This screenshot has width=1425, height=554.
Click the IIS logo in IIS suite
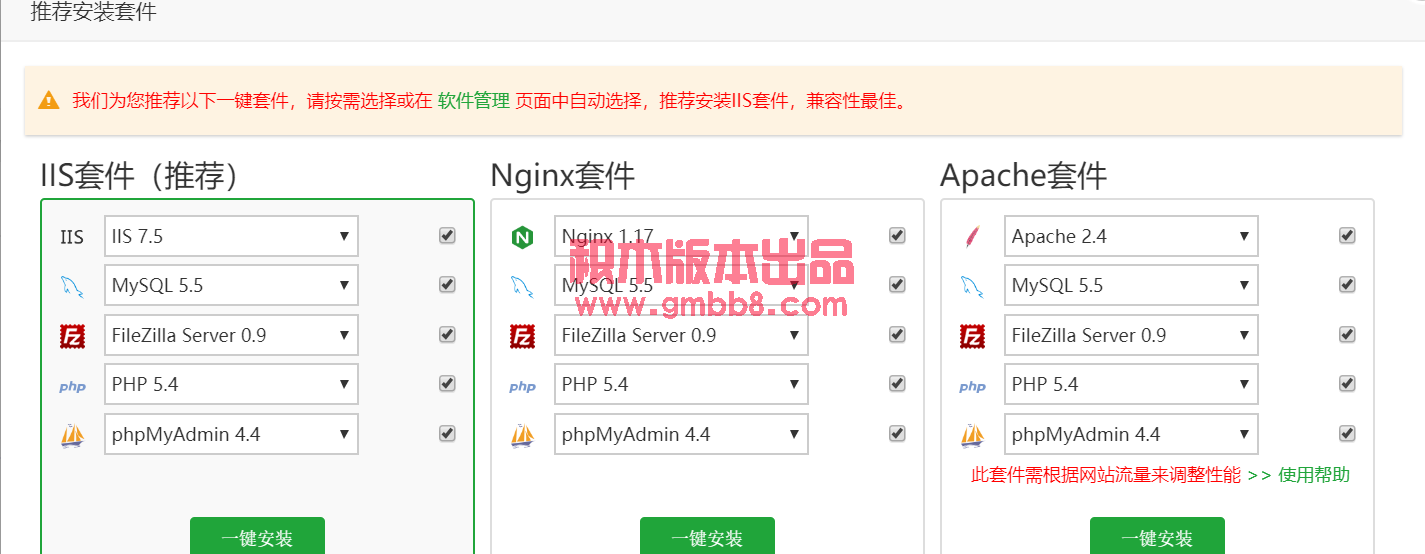coord(72,237)
